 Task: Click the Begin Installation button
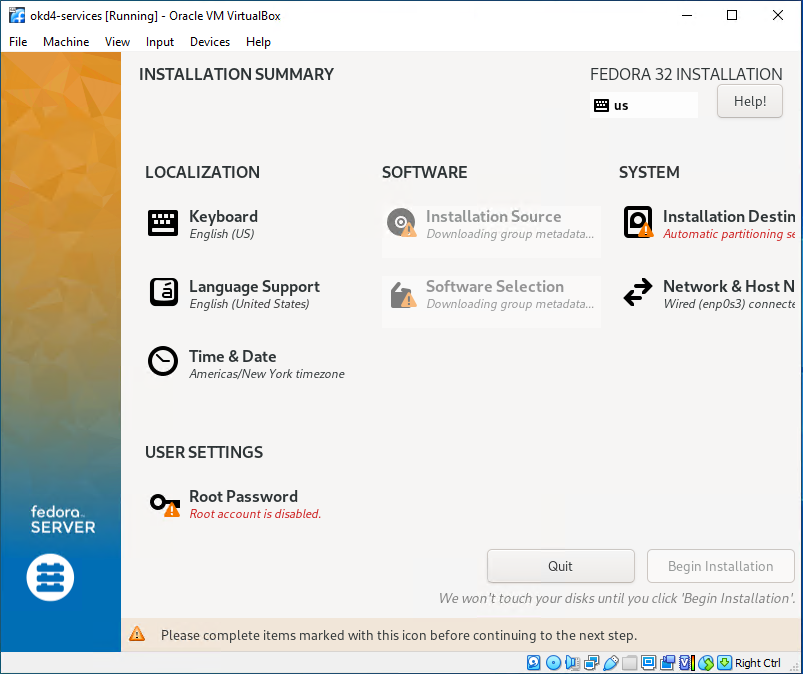(x=720, y=566)
